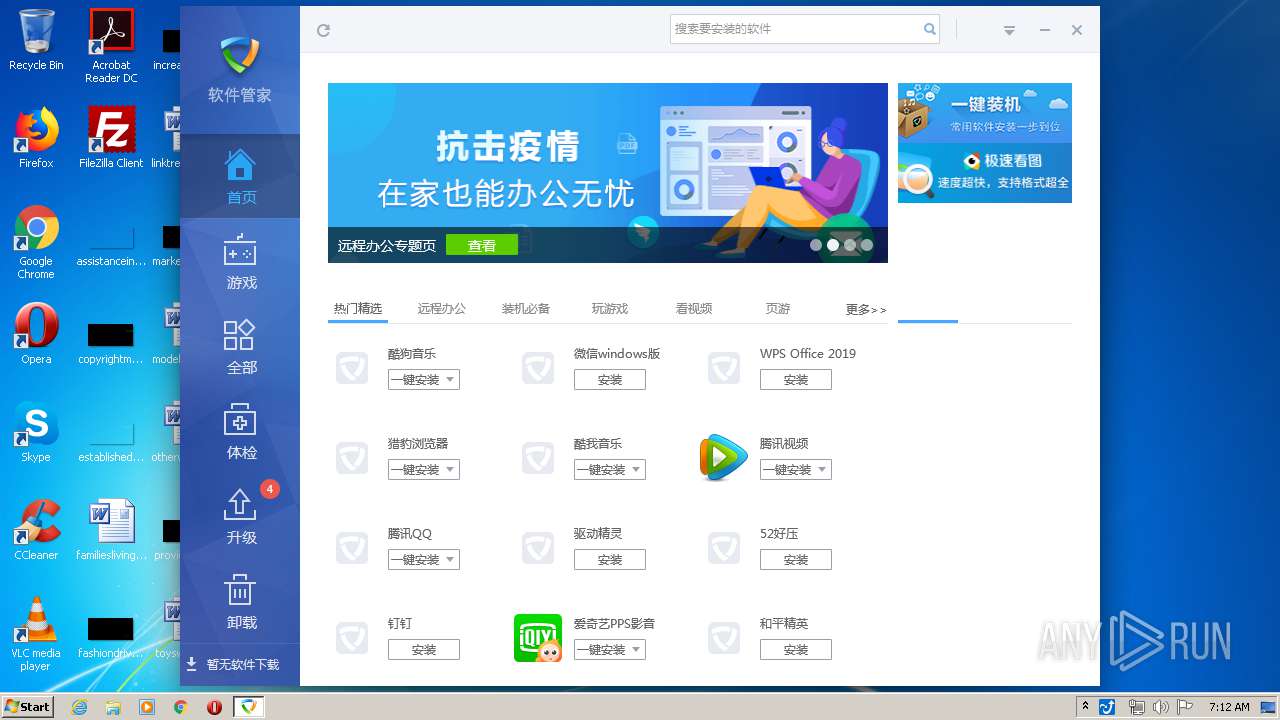Click the volume icon in system tray
Image resolution: width=1280 pixels, height=720 pixels.
pyautogui.click(x=1161, y=707)
